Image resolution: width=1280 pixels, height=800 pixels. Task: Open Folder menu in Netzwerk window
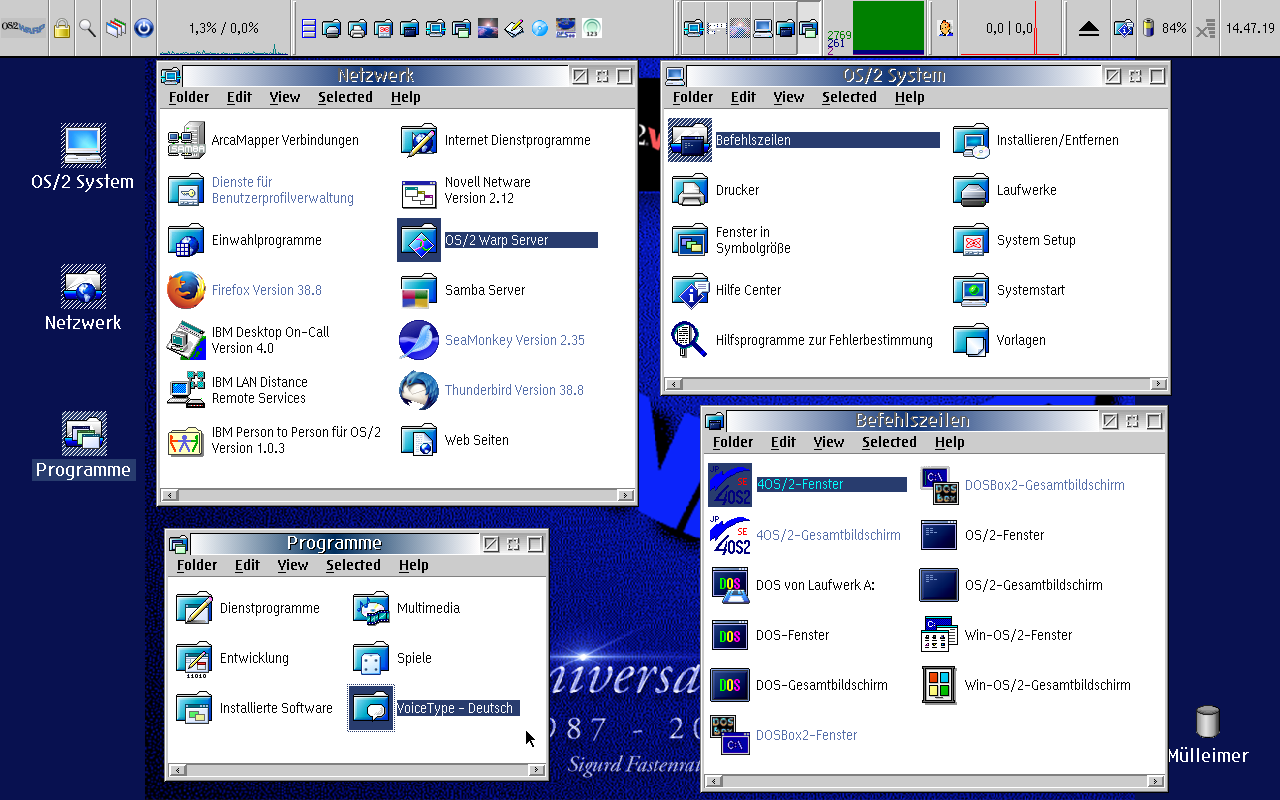[189, 97]
